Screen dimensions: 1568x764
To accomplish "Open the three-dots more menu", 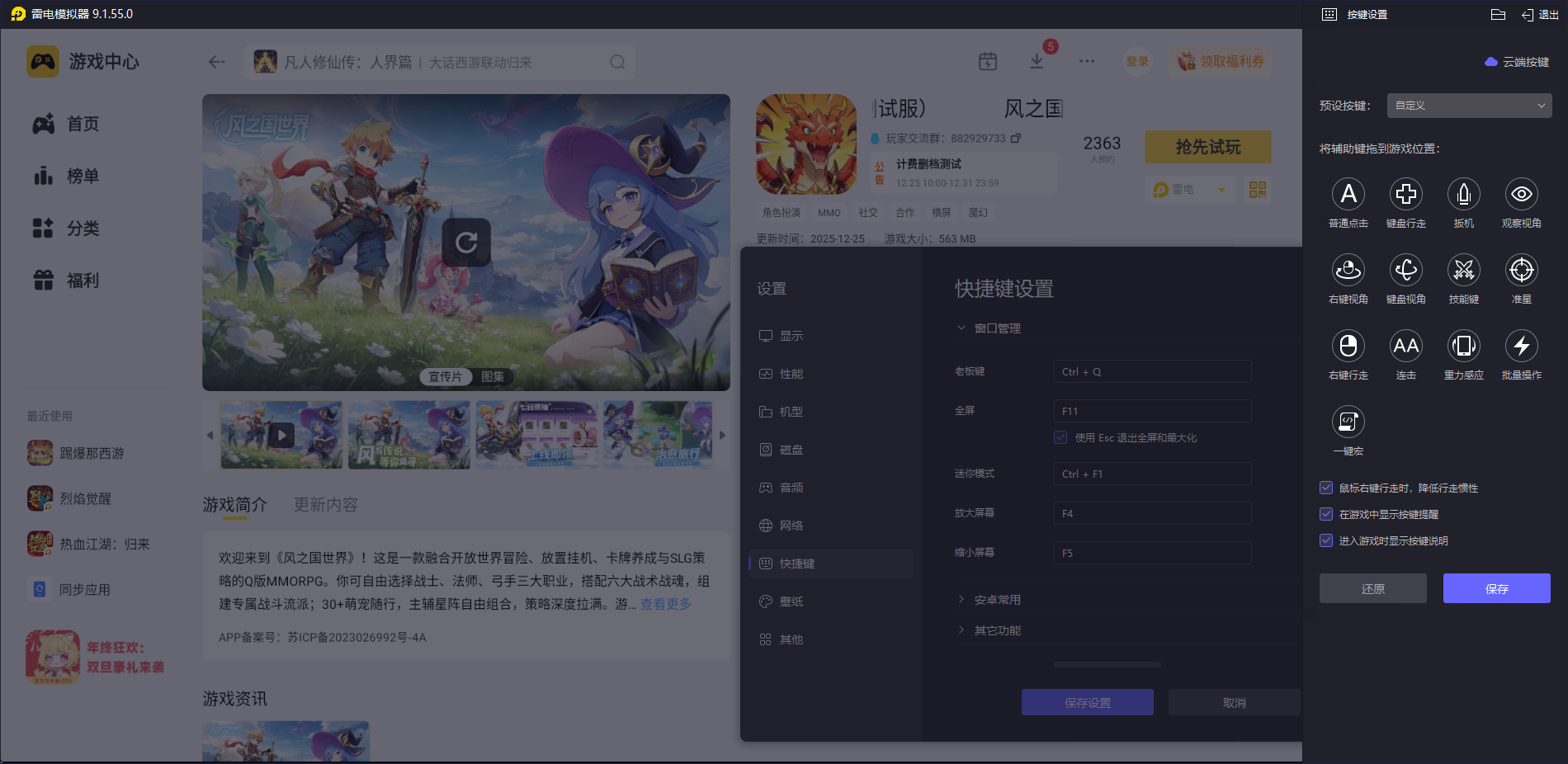I will (x=1087, y=61).
